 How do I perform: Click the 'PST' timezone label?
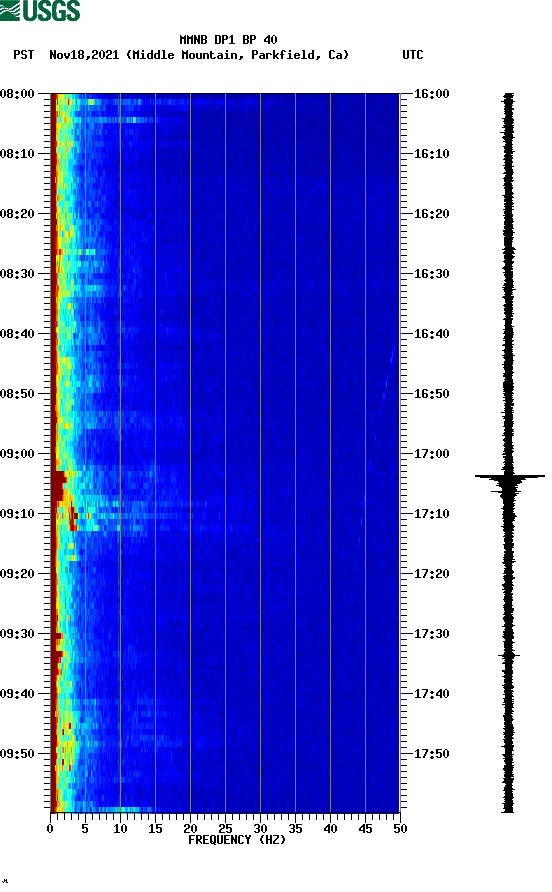pyautogui.click(x=24, y=55)
